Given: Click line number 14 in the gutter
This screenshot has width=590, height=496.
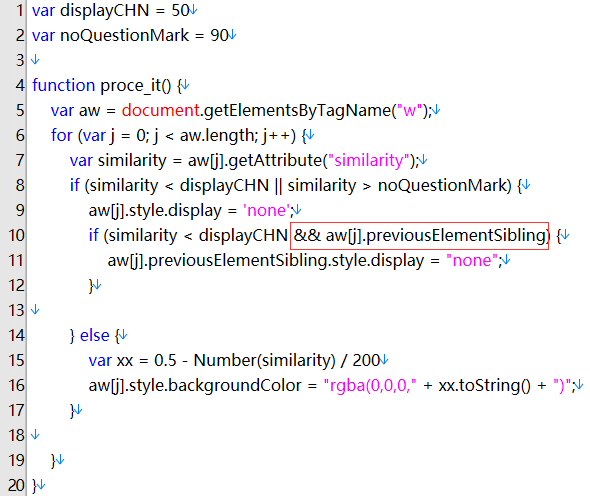Looking at the screenshot, I should (x=16, y=335).
